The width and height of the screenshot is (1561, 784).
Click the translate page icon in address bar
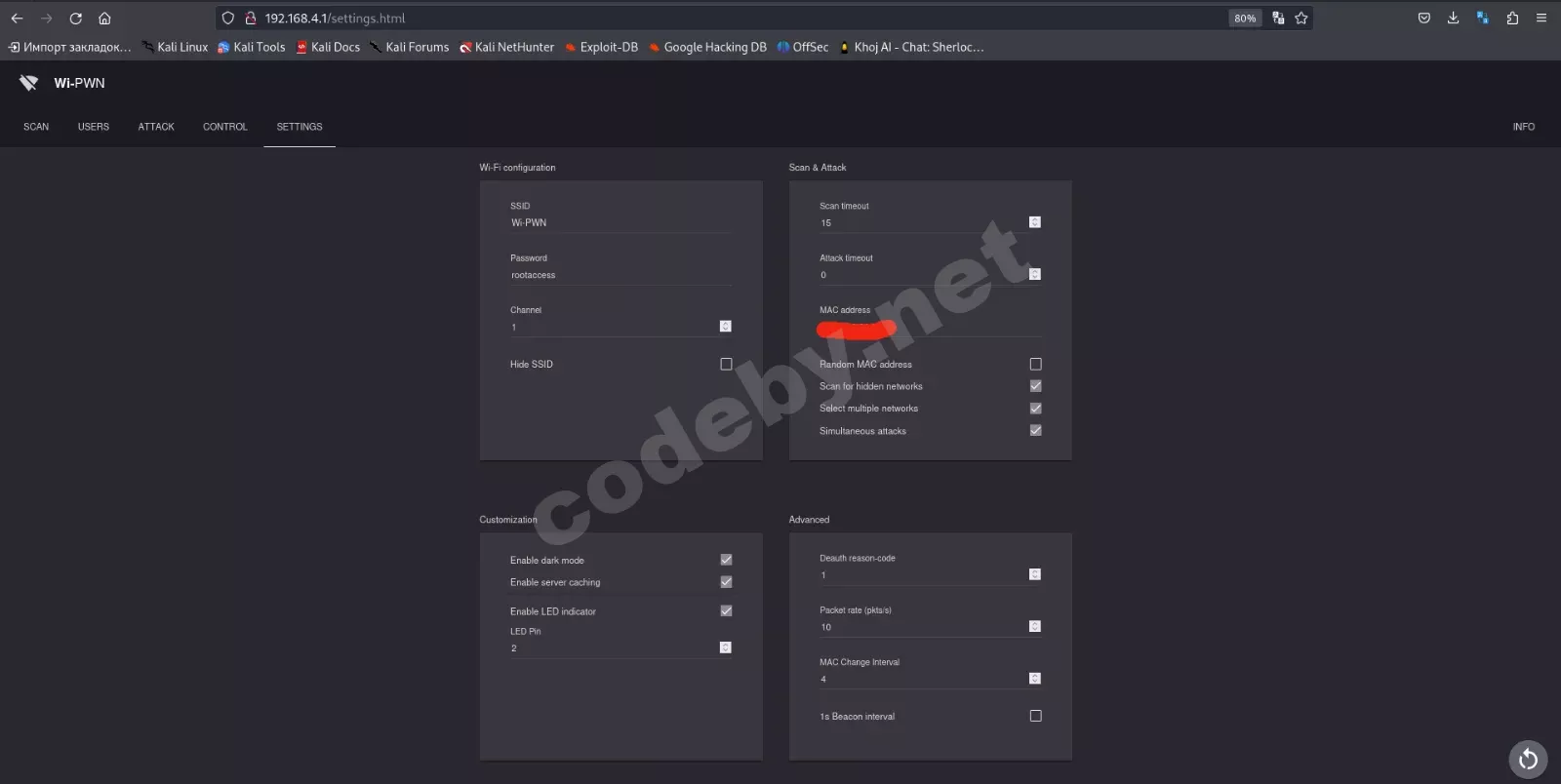1278,18
